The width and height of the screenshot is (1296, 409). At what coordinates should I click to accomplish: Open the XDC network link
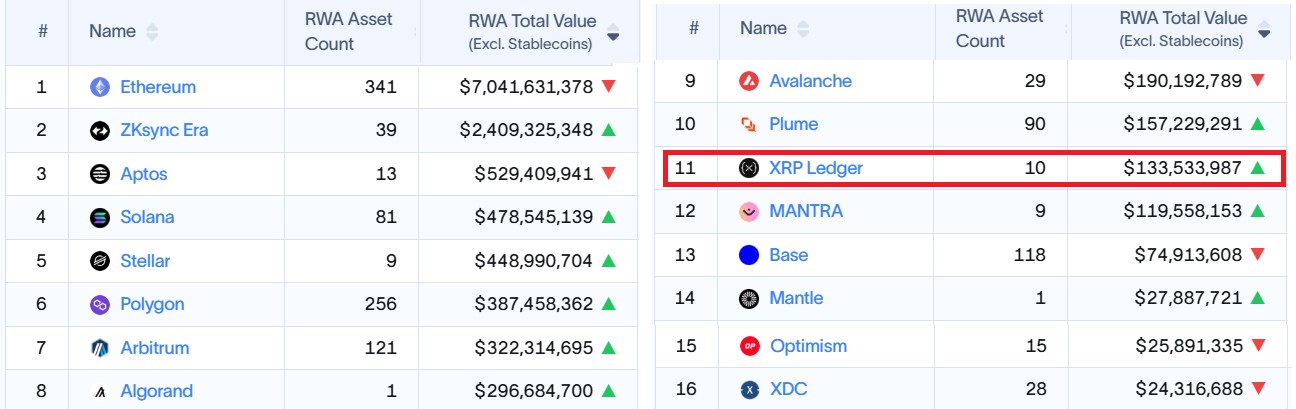click(x=787, y=389)
